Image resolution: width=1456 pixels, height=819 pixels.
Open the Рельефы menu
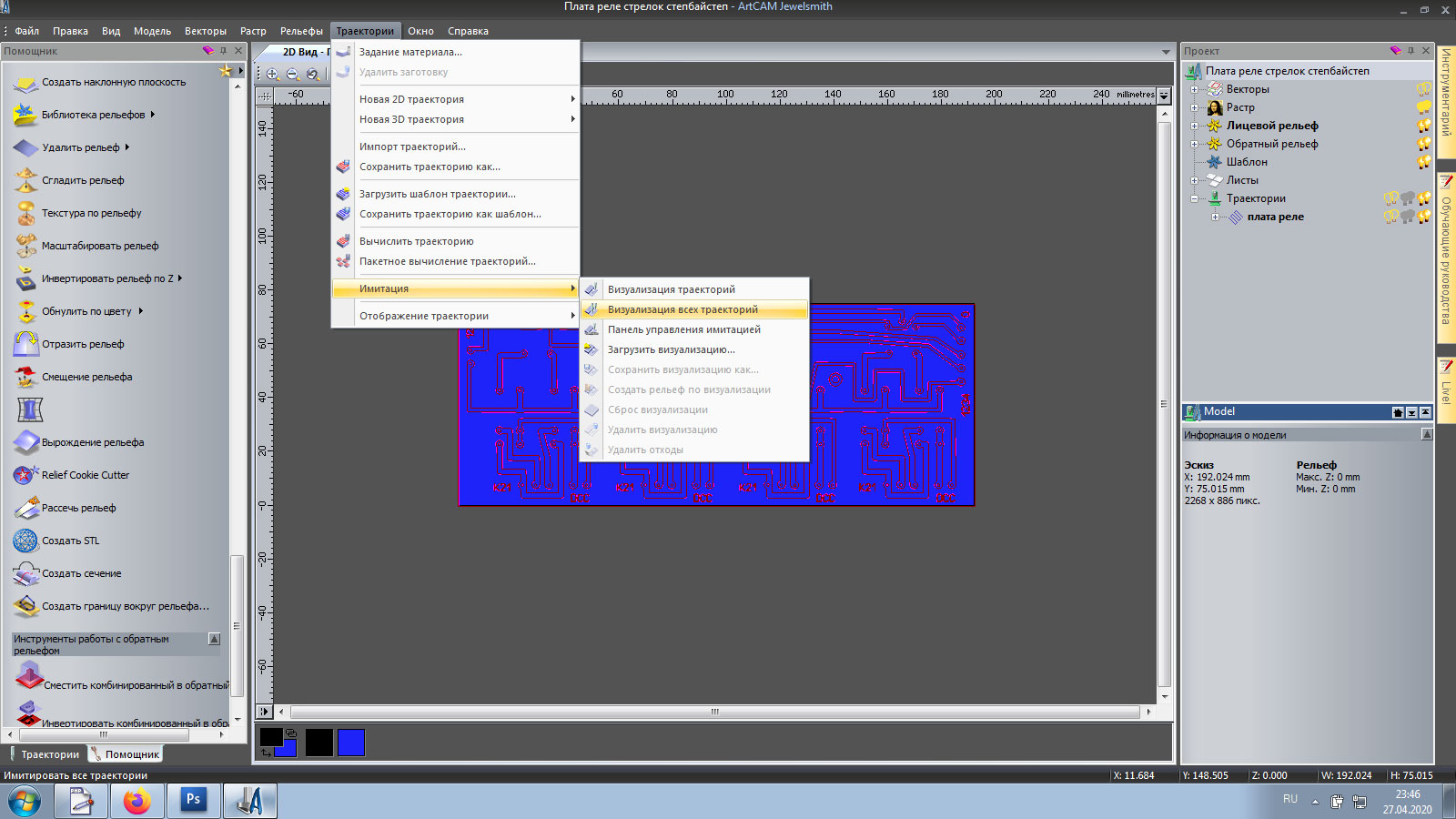click(301, 31)
